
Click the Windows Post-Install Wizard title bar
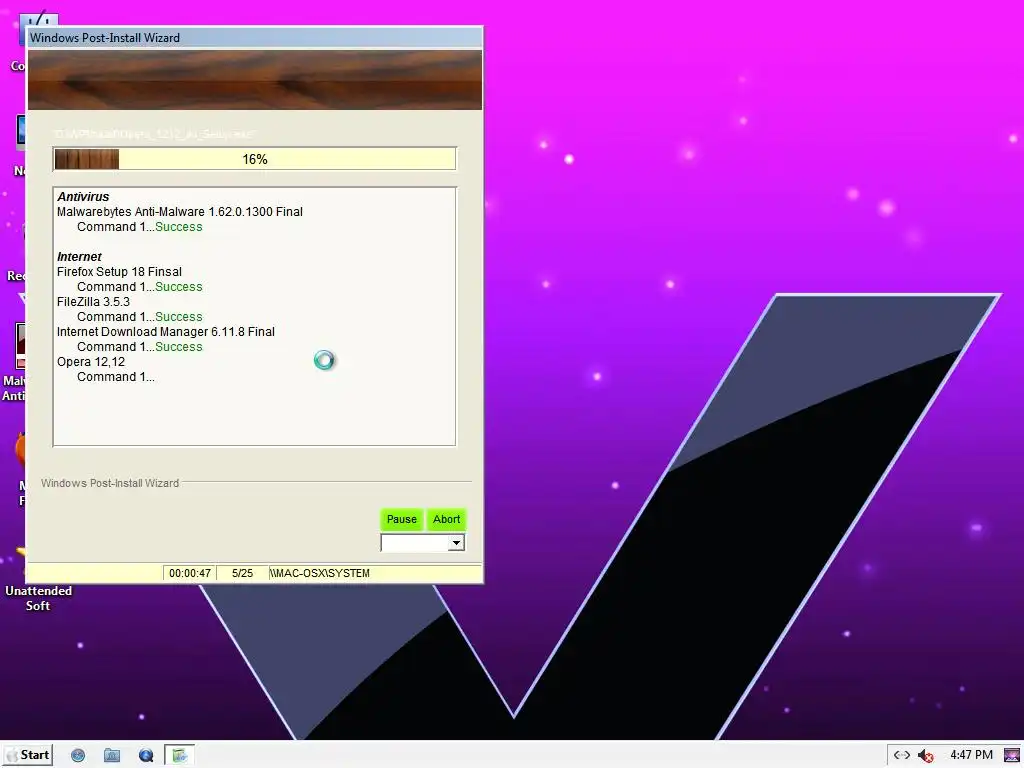pos(255,37)
